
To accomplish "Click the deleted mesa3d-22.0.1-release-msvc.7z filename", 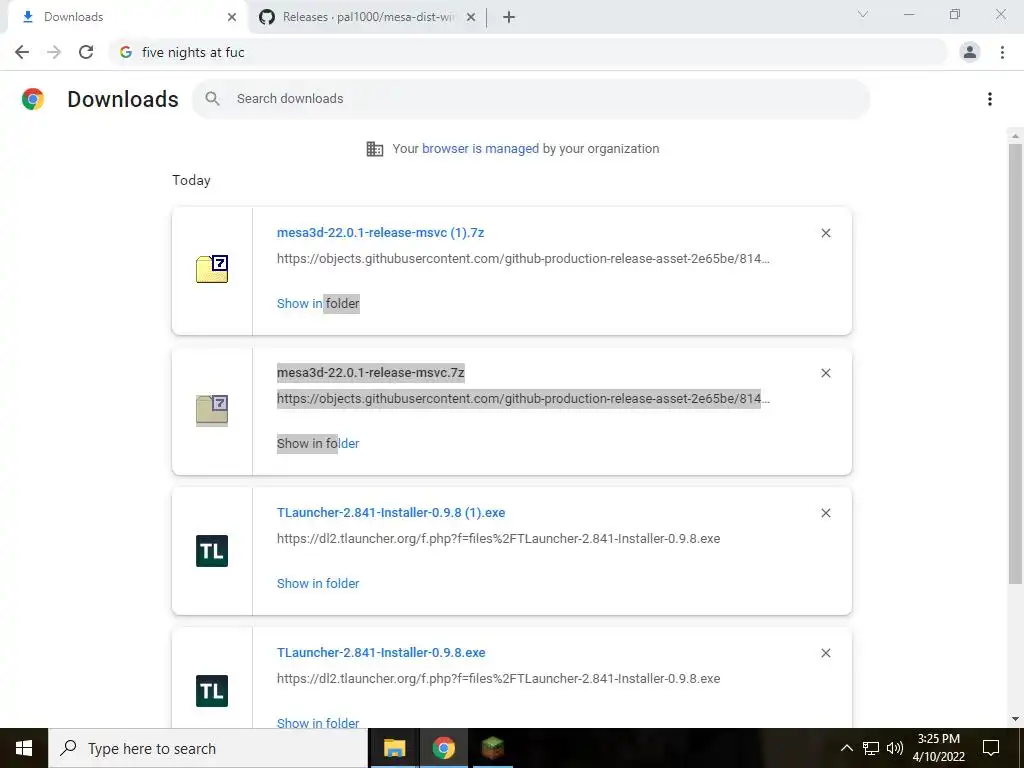I will (x=370, y=373).
